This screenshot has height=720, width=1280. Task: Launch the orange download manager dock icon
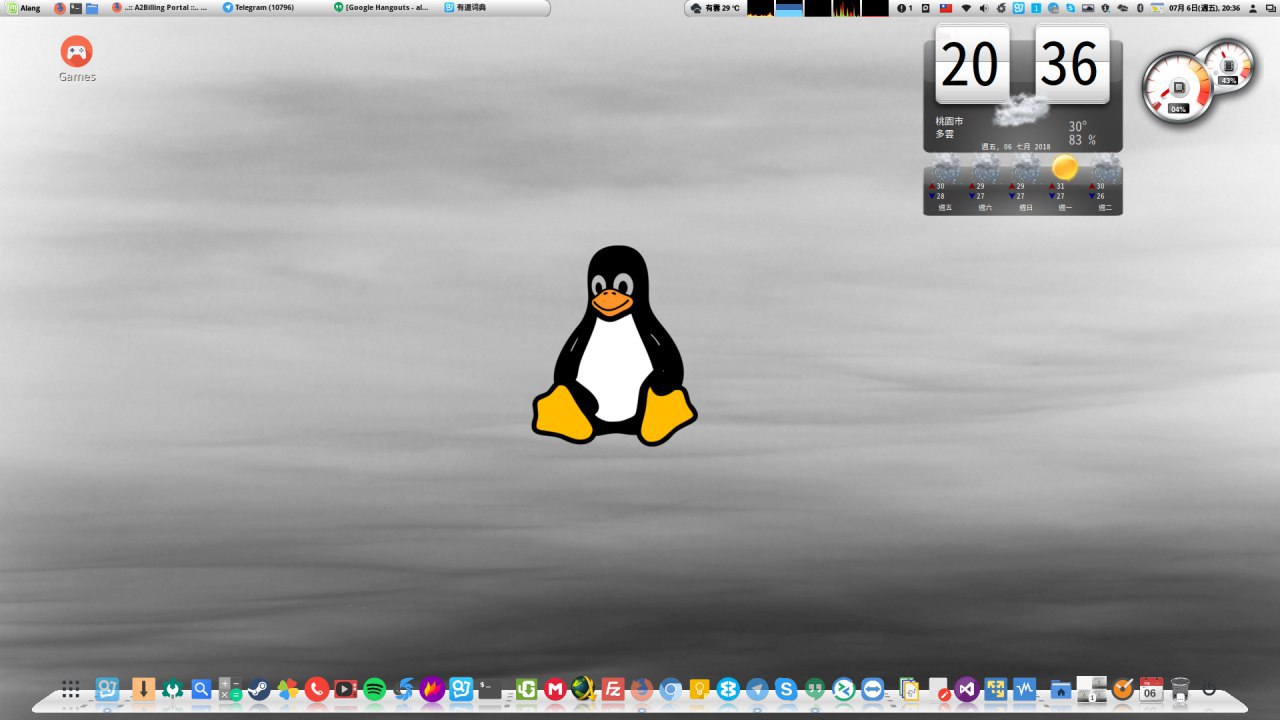click(143, 688)
